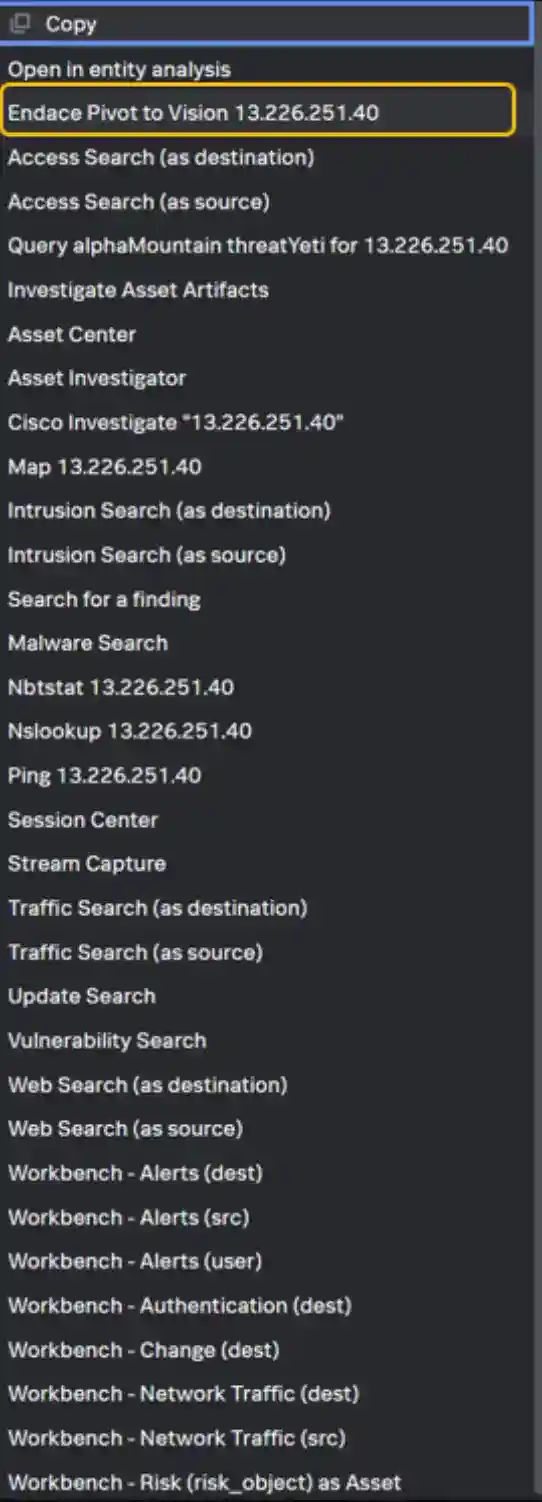Image resolution: width=542 pixels, height=1502 pixels.
Task: Open Workbench - Risk (risk_object) as Asset
Action: tap(204, 1482)
